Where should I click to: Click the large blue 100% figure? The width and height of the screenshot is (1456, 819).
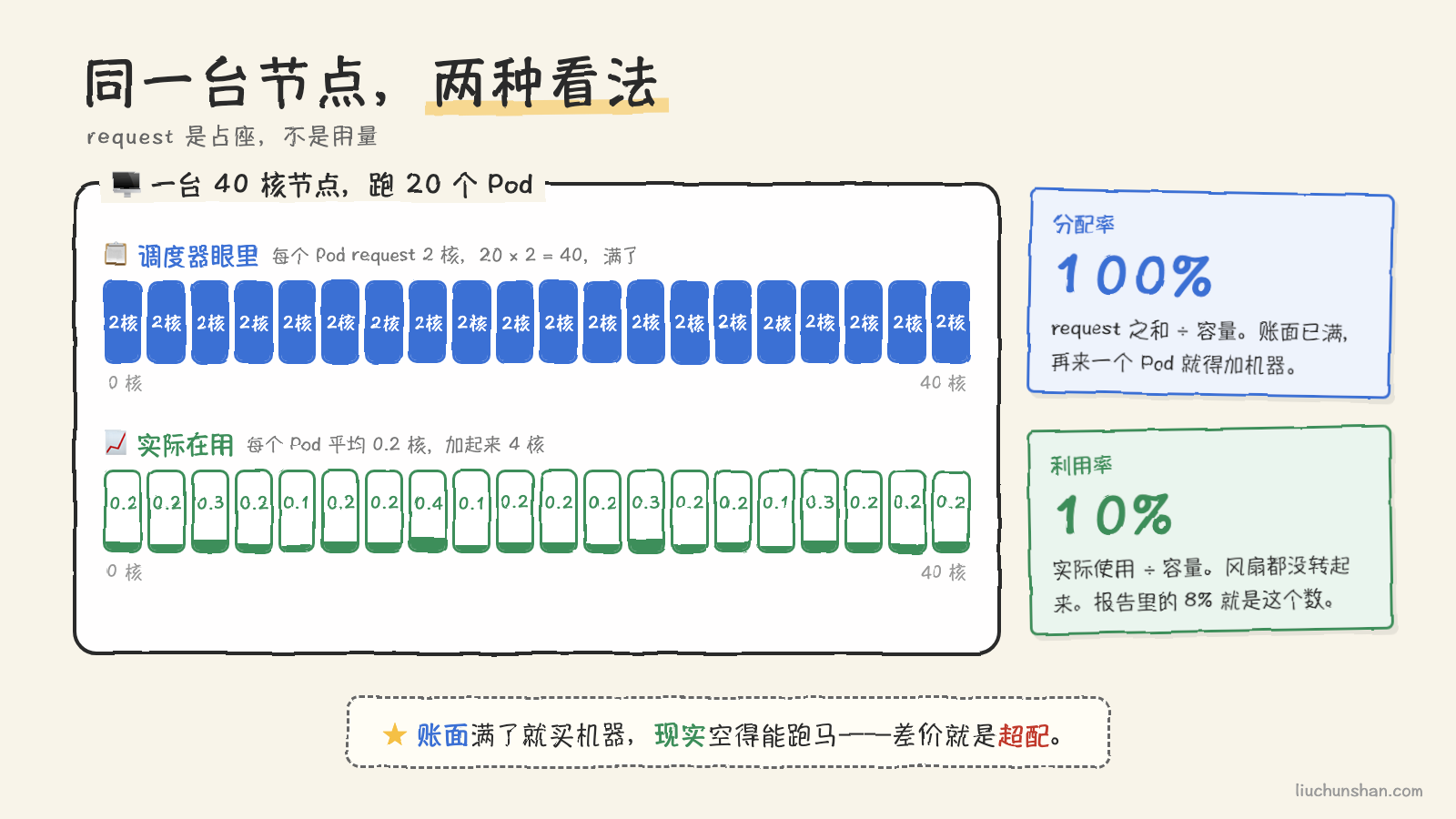point(1134,275)
